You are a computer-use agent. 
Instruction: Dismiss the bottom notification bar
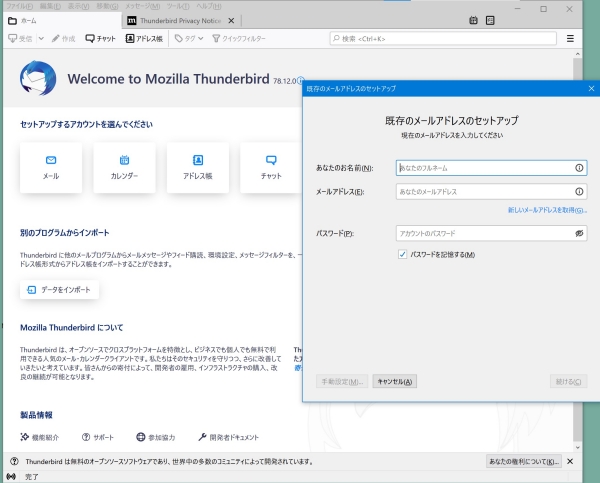tap(570, 462)
